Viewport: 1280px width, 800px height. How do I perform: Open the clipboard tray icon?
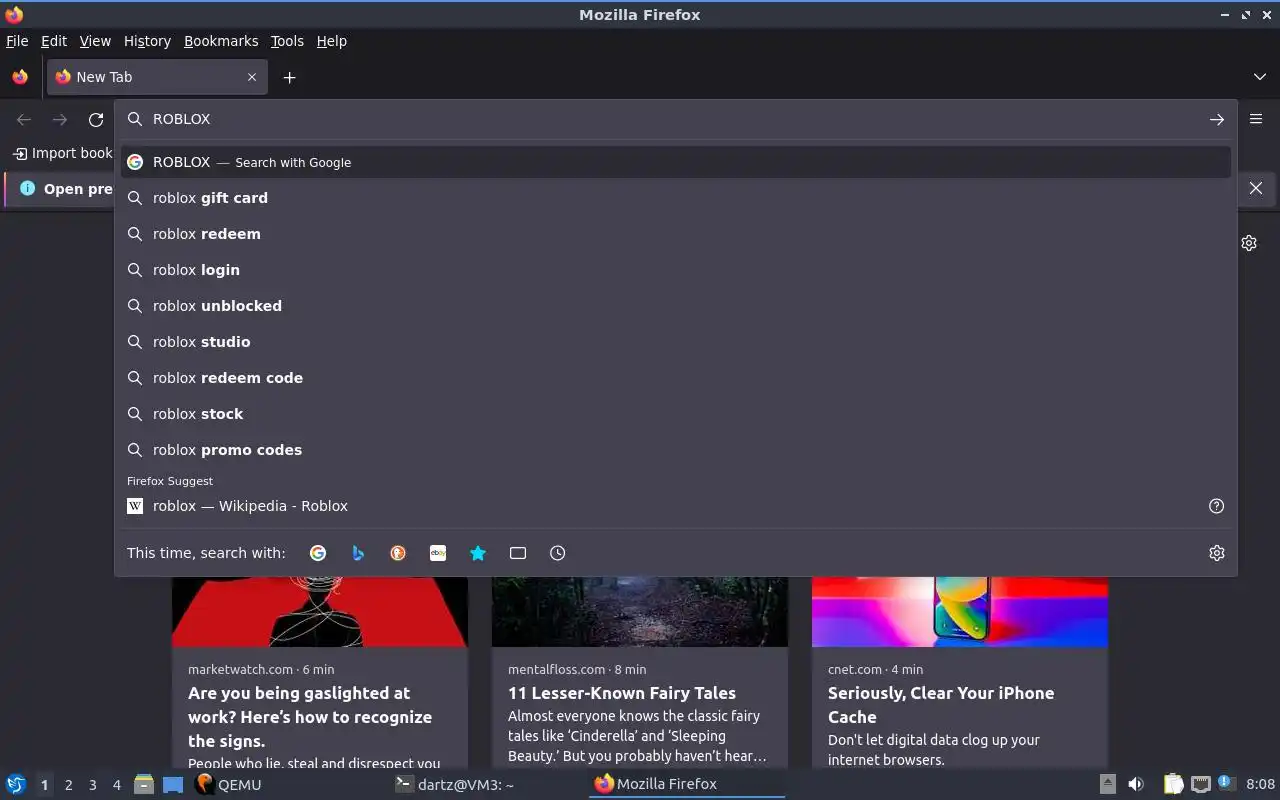click(x=1173, y=784)
